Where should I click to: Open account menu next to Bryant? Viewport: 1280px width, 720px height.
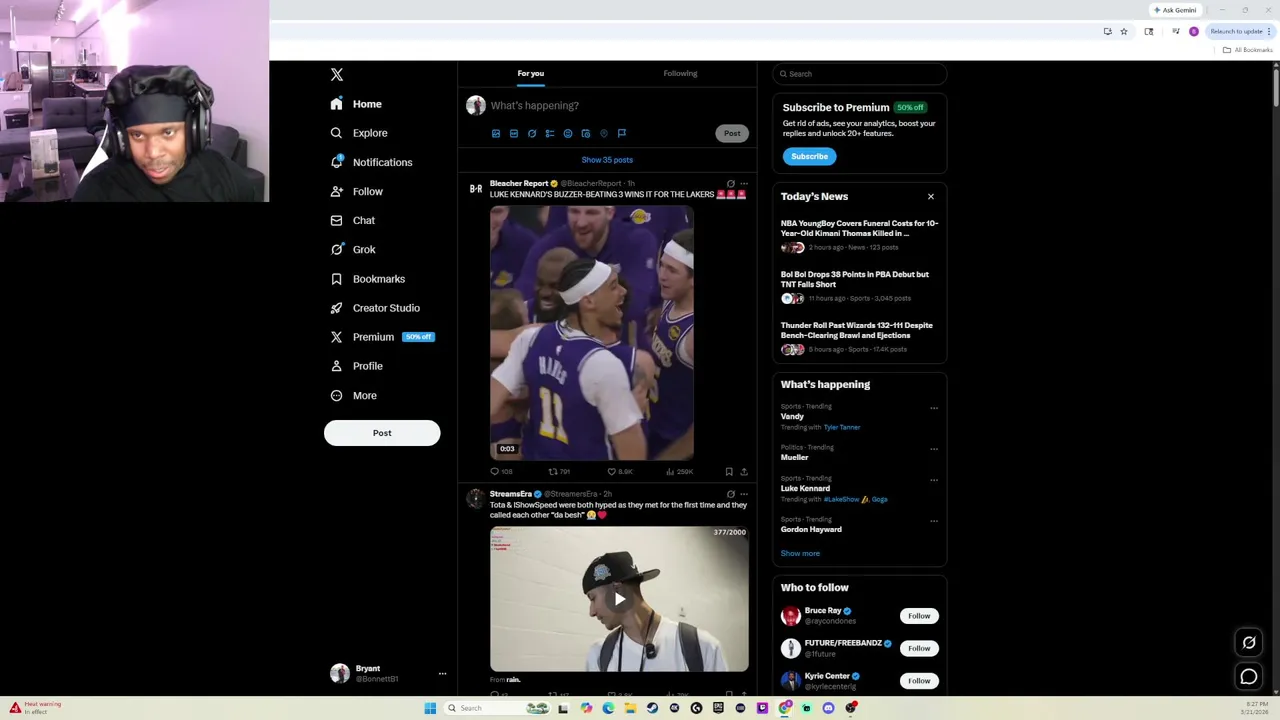pos(442,674)
